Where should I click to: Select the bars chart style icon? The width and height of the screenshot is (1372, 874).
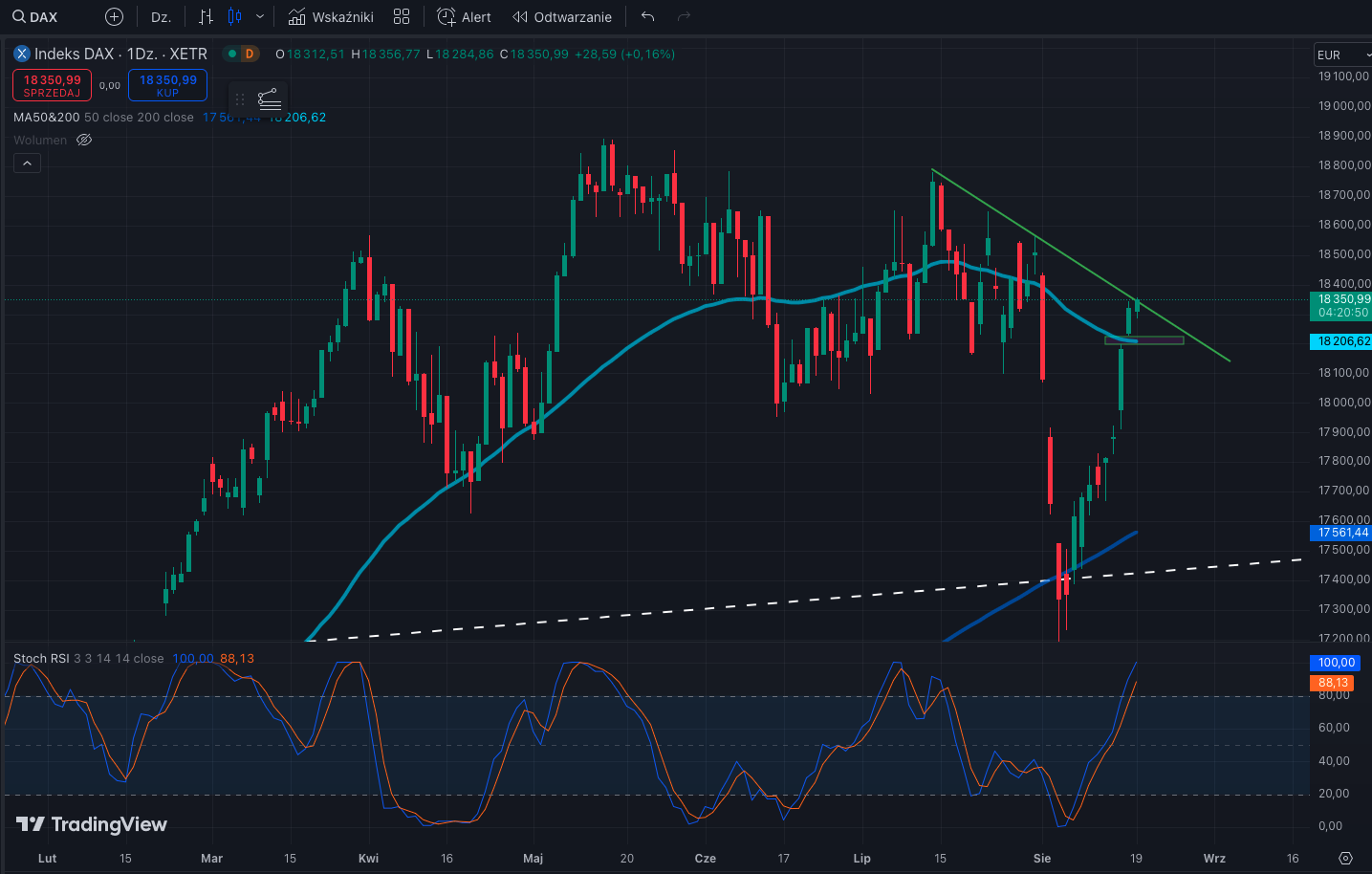(x=206, y=16)
